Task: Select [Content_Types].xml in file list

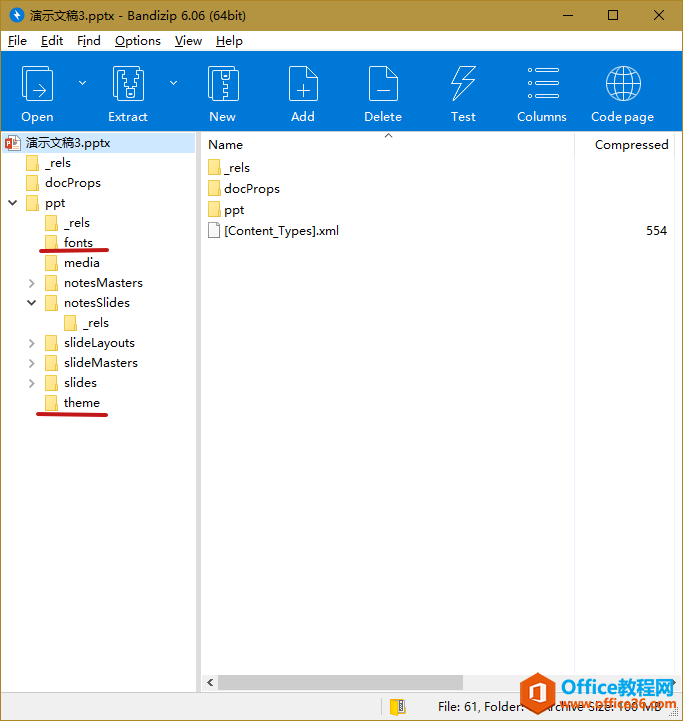Action: click(x=281, y=231)
